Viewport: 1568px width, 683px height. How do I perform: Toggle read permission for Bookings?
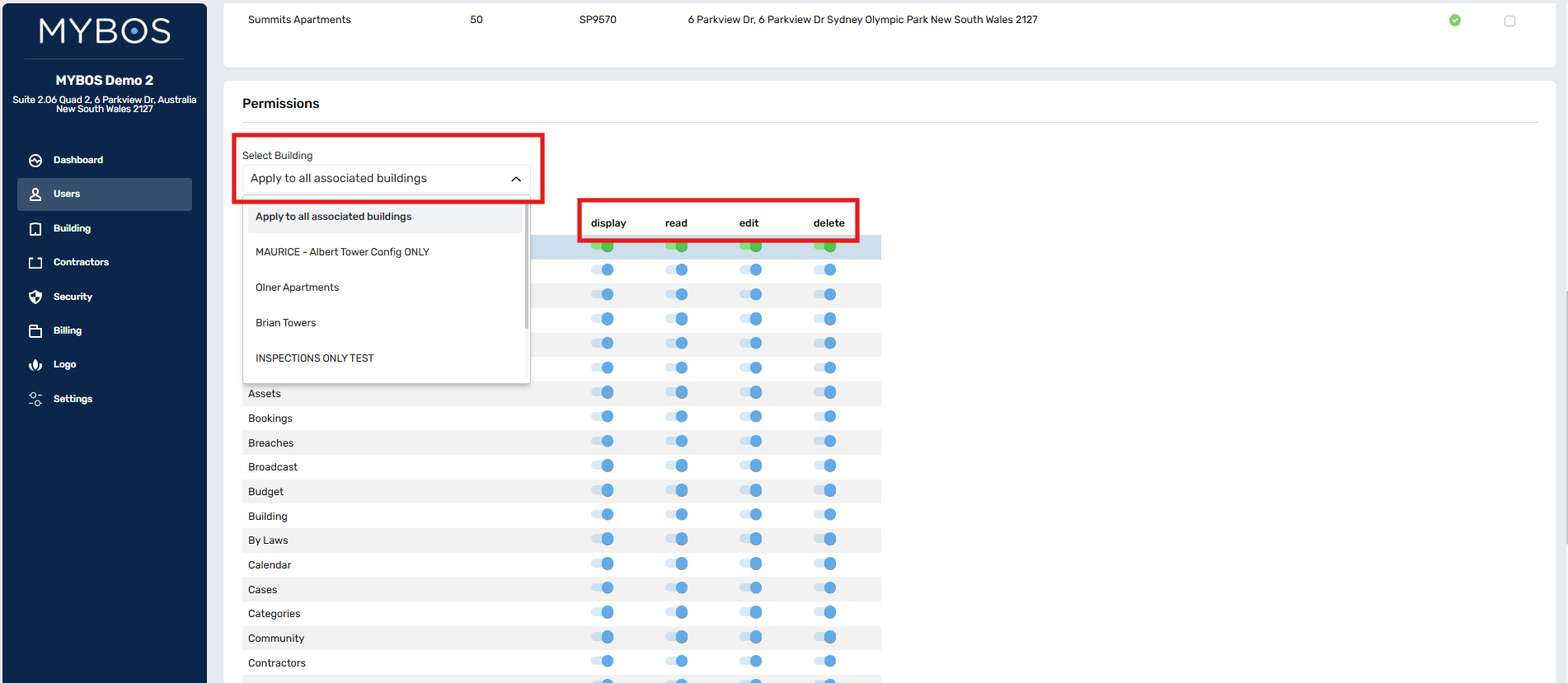tap(677, 417)
